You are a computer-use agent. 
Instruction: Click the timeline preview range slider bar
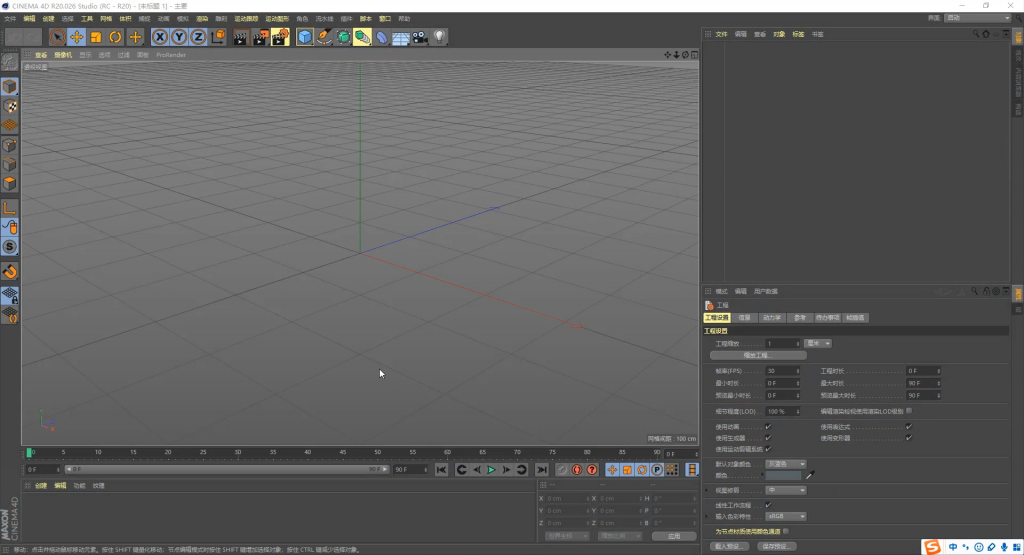pos(226,469)
